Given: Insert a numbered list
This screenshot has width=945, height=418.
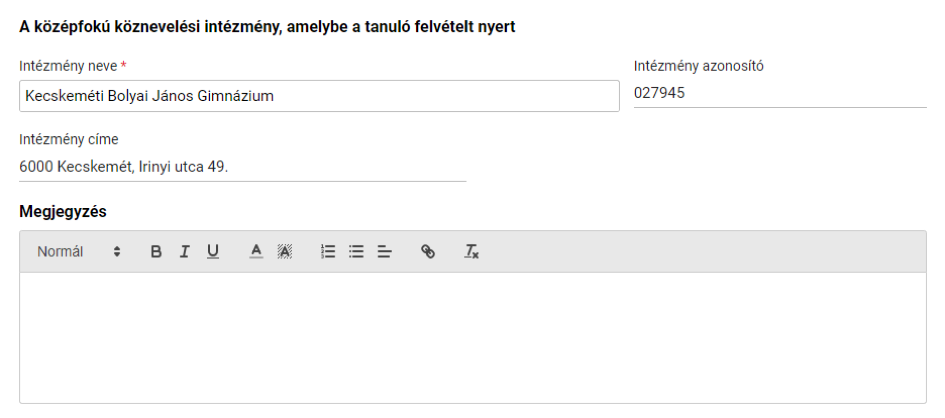Looking at the screenshot, I should (x=328, y=252).
